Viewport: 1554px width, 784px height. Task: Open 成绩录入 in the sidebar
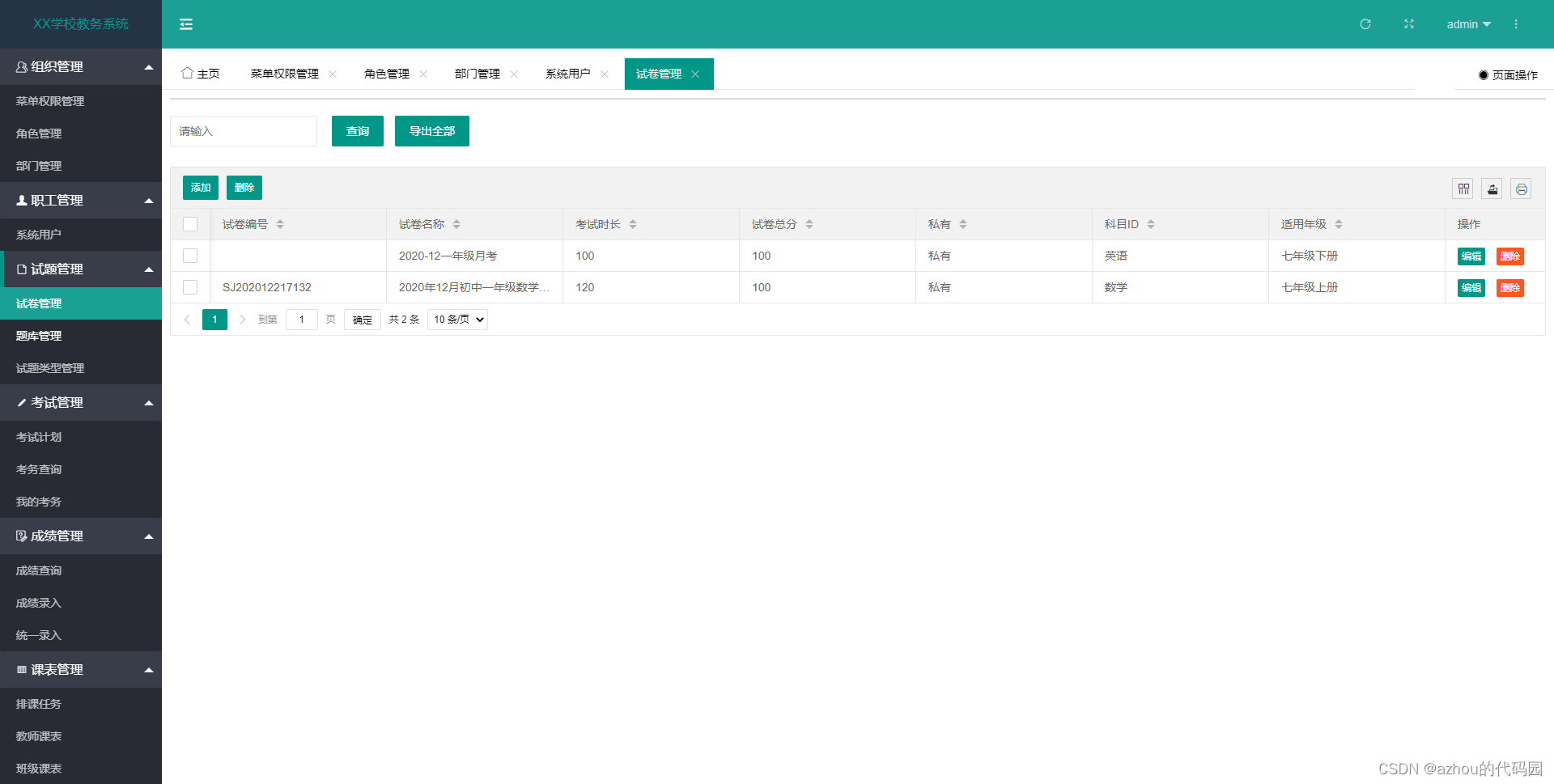(81, 603)
